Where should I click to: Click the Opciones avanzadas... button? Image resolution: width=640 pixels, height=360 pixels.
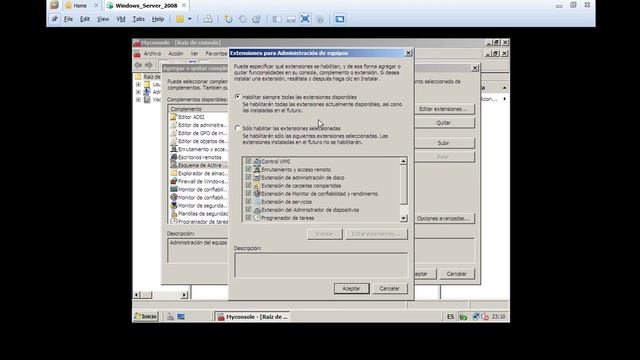(443, 219)
